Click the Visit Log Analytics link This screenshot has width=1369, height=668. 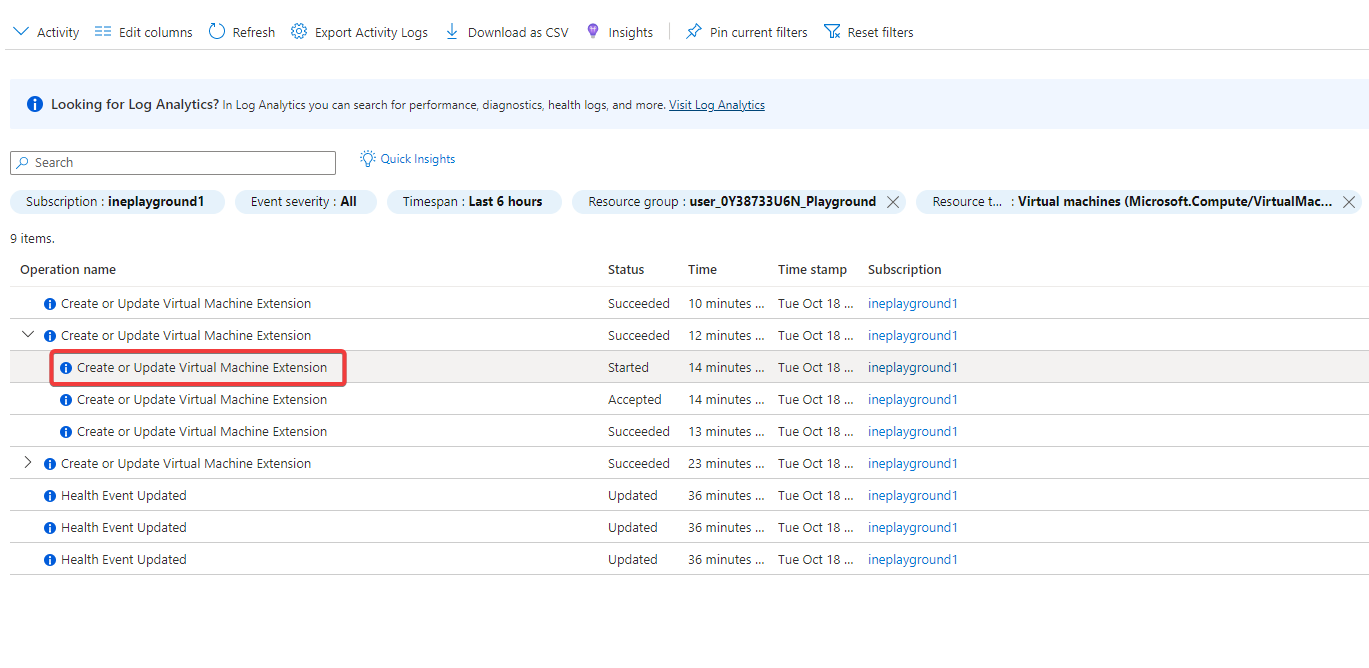tap(716, 105)
